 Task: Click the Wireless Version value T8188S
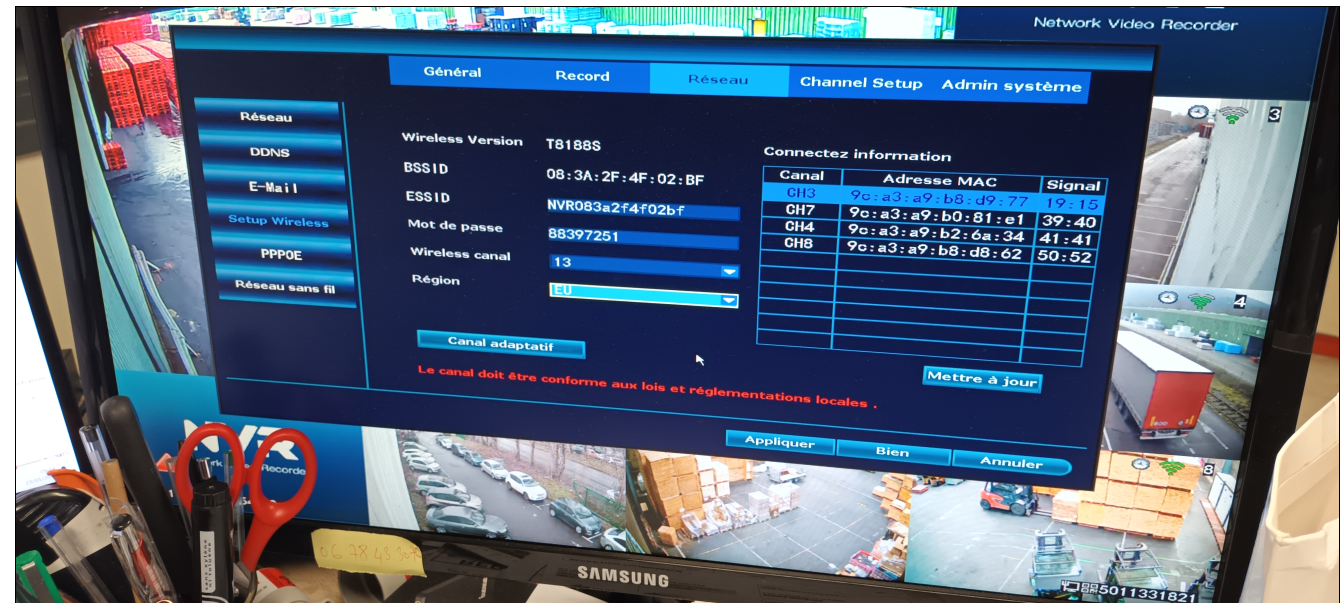tap(573, 145)
